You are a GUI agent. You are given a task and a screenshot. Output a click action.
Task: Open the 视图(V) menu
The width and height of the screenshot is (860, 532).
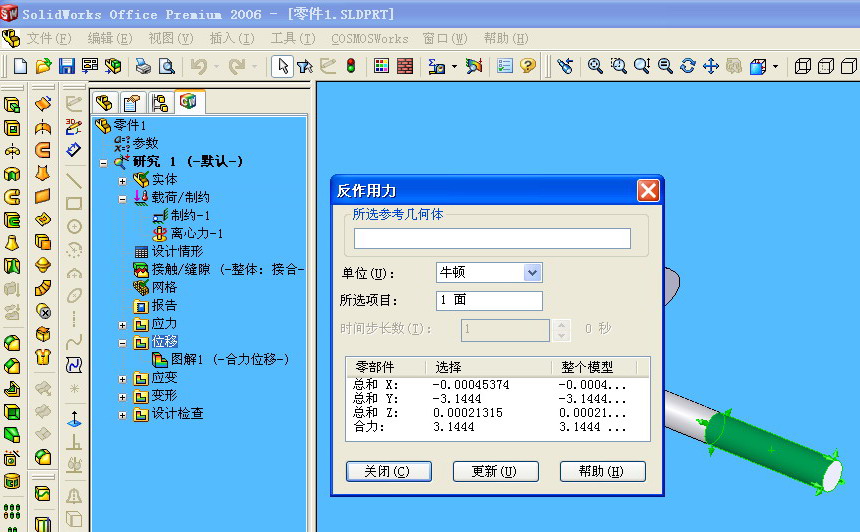click(x=171, y=38)
